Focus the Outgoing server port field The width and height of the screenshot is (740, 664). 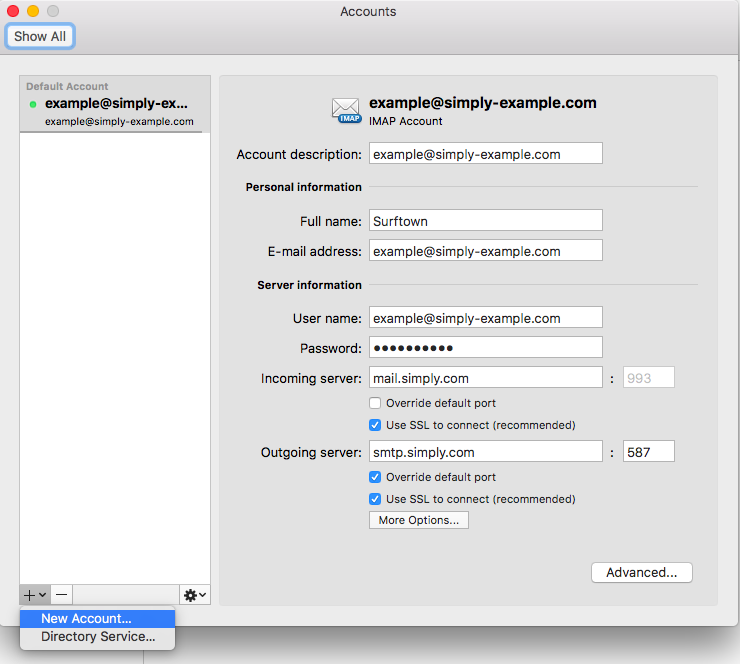pos(648,452)
